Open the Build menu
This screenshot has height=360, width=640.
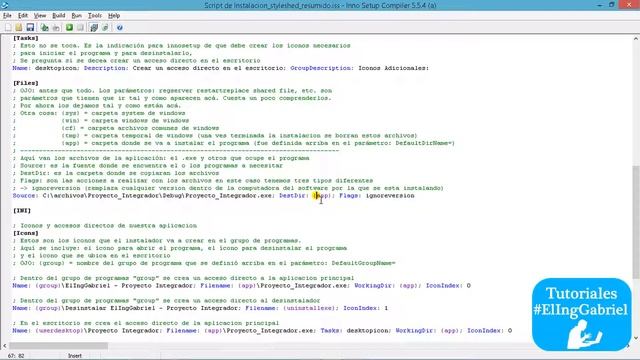click(58, 16)
